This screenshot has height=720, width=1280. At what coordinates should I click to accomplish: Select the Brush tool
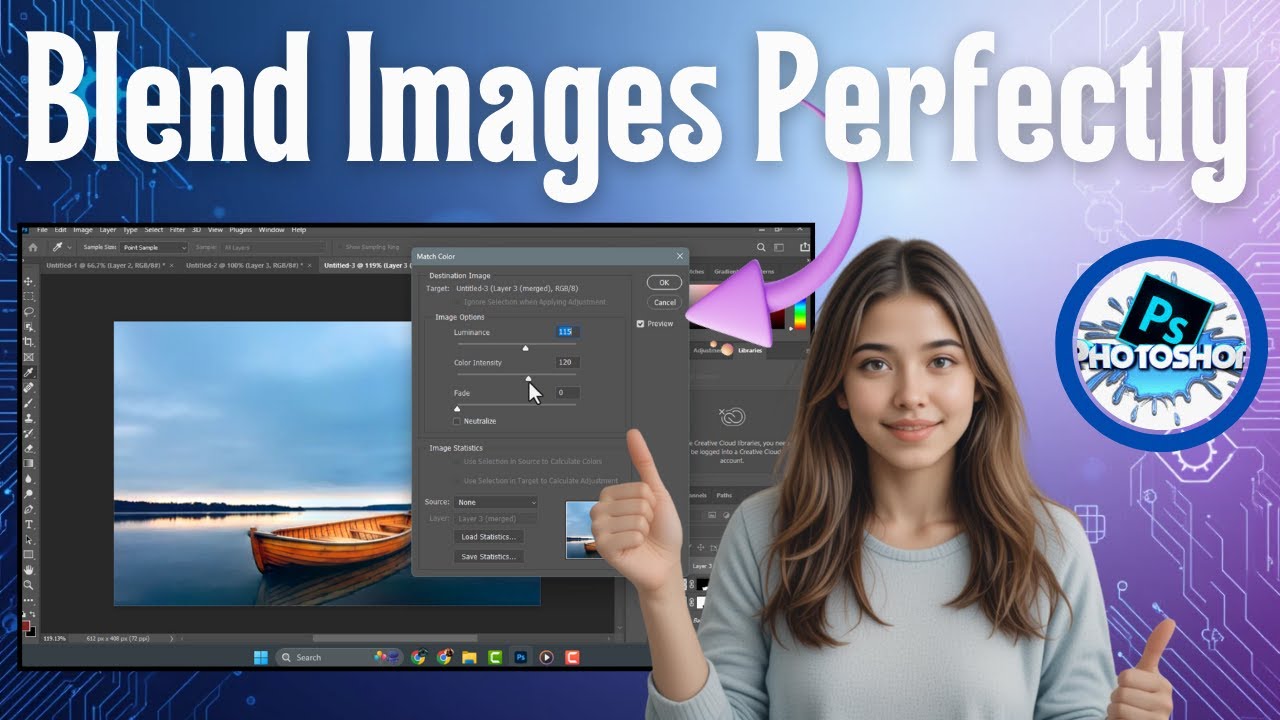(x=29, y=403)
